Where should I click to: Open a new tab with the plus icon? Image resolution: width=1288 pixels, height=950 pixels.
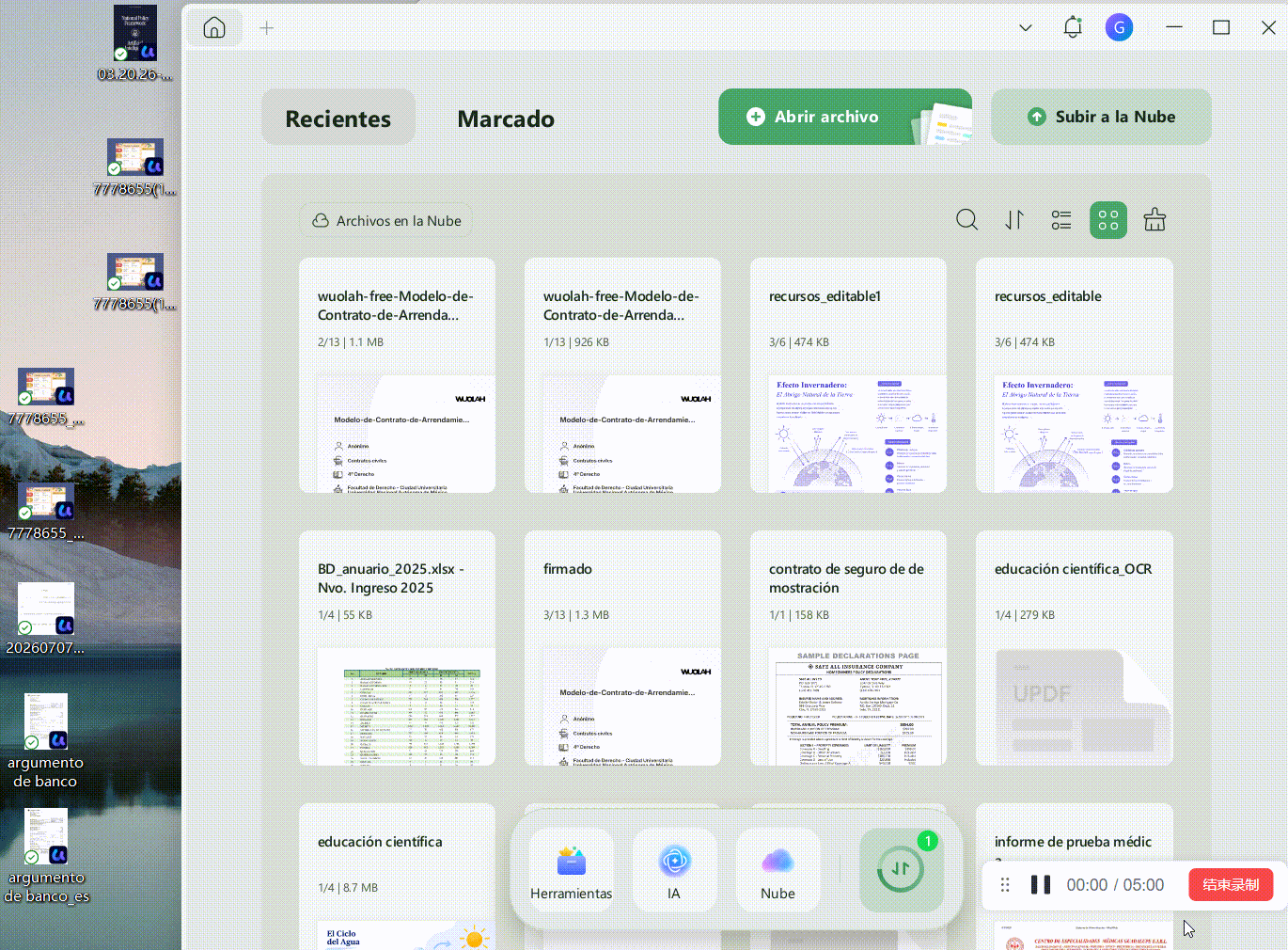[x=267, y=28]
